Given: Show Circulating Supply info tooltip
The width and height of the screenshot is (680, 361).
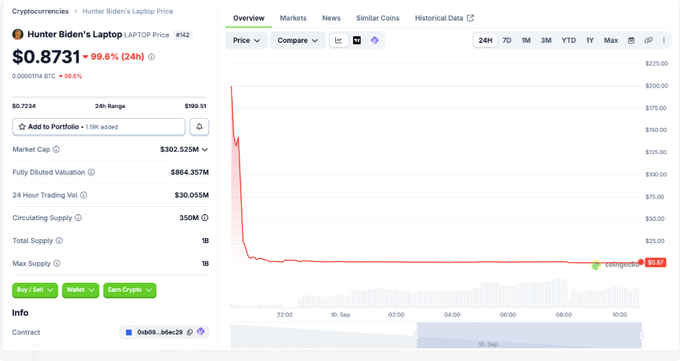Looking at the screenshot, I should pos(78,218).
